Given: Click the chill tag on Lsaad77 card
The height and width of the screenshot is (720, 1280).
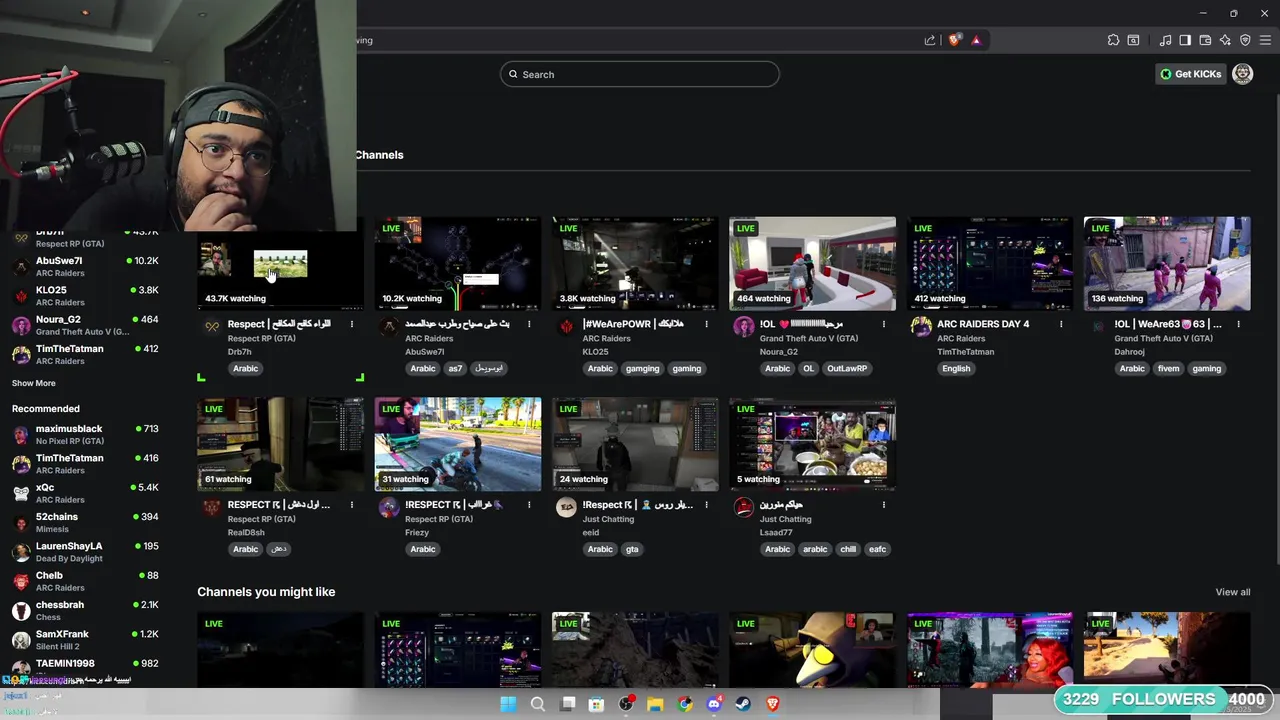Looking at the screenshot, I should coord(848,549).
